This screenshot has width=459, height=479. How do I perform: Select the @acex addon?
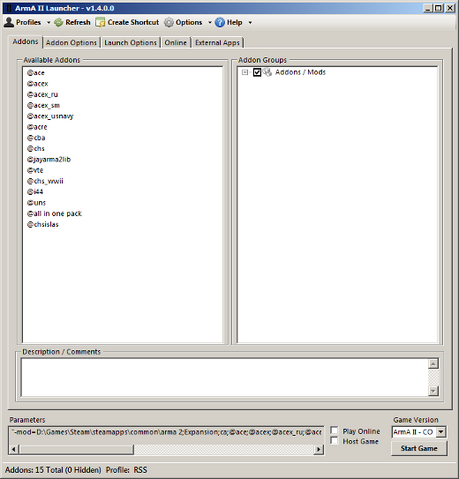[x=37, y=84]
